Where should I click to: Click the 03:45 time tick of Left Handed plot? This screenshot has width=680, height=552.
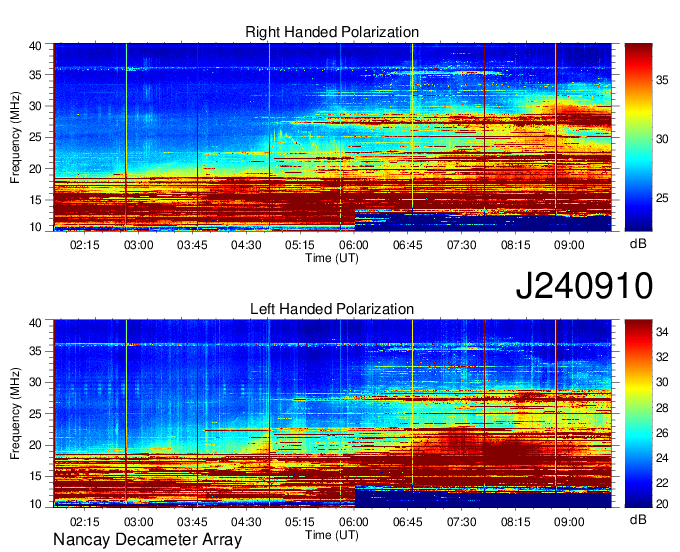click(192, 522)
